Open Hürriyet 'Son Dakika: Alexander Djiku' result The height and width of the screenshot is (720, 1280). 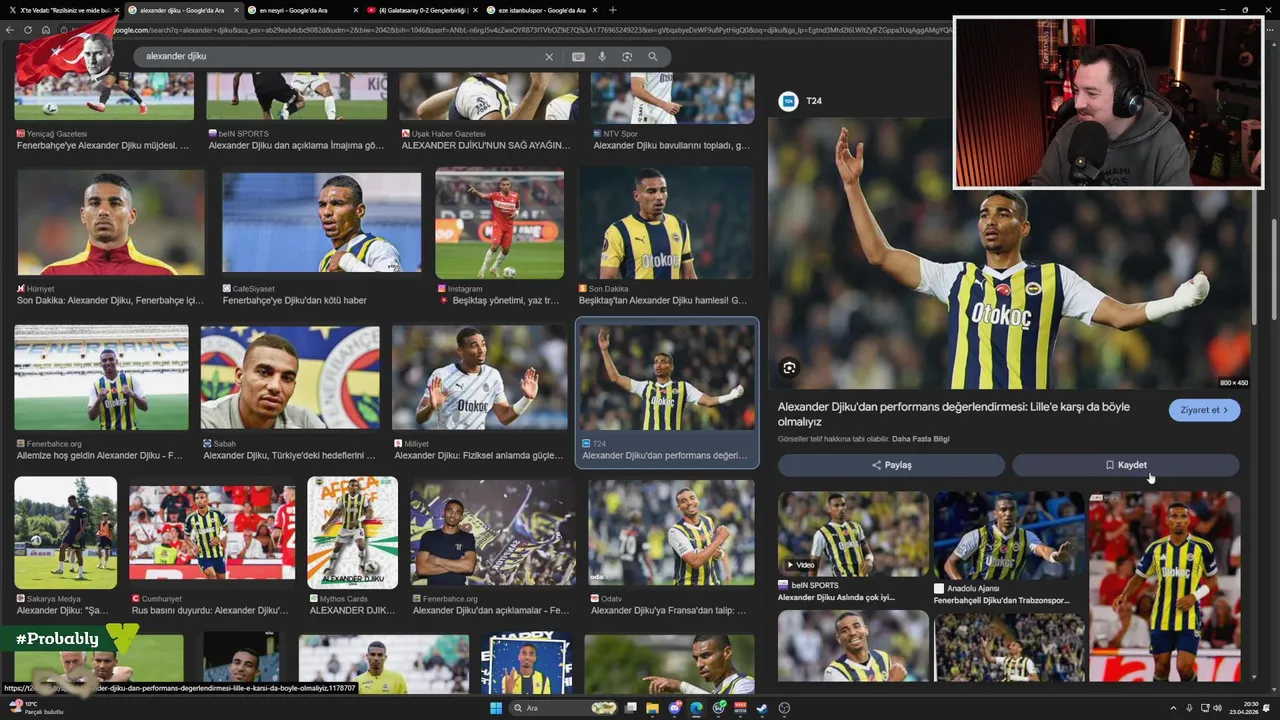[x=110, y=223]
